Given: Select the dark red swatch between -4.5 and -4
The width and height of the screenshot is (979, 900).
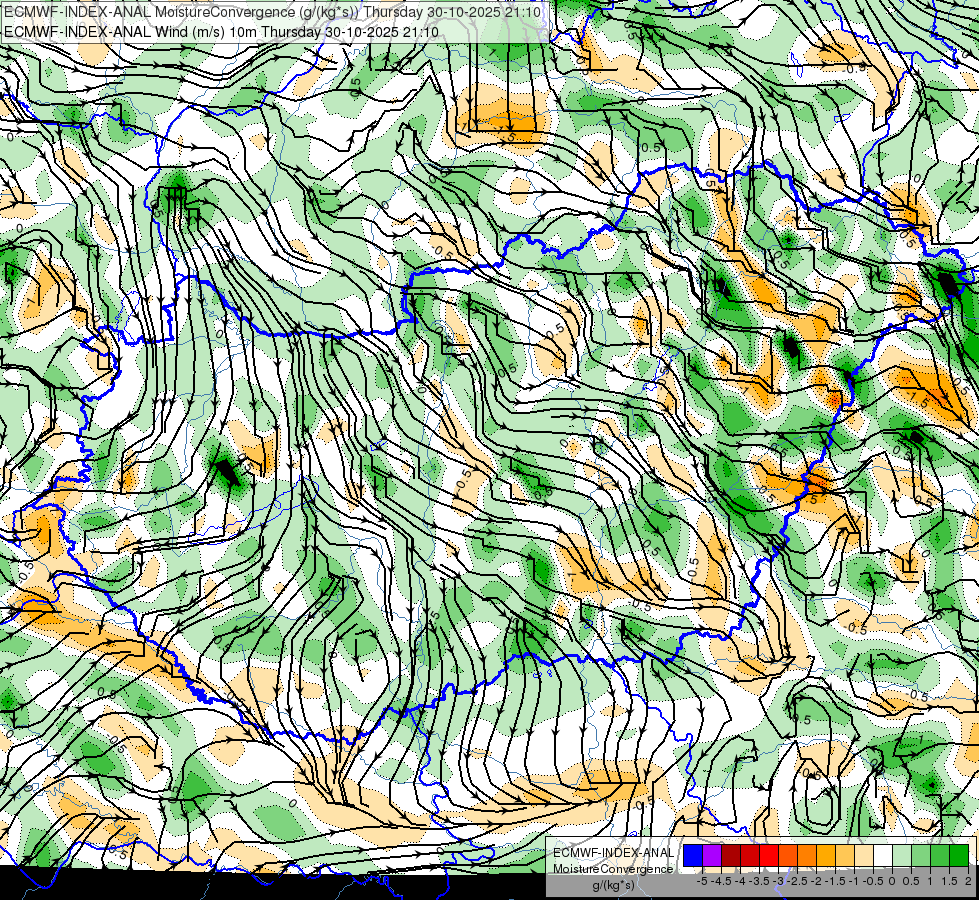Looking at the screenshot, I should [731, 856].
